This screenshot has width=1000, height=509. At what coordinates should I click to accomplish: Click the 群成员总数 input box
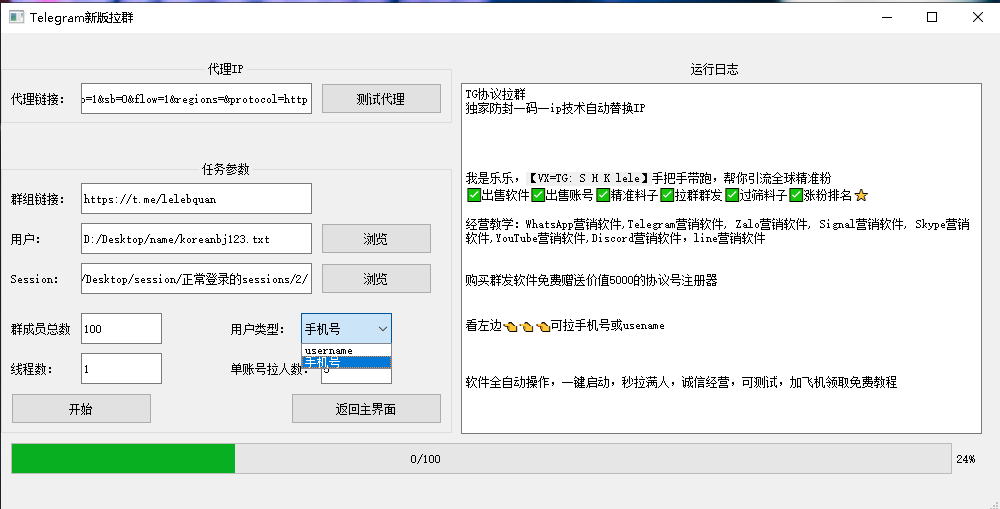pos(121,329)
